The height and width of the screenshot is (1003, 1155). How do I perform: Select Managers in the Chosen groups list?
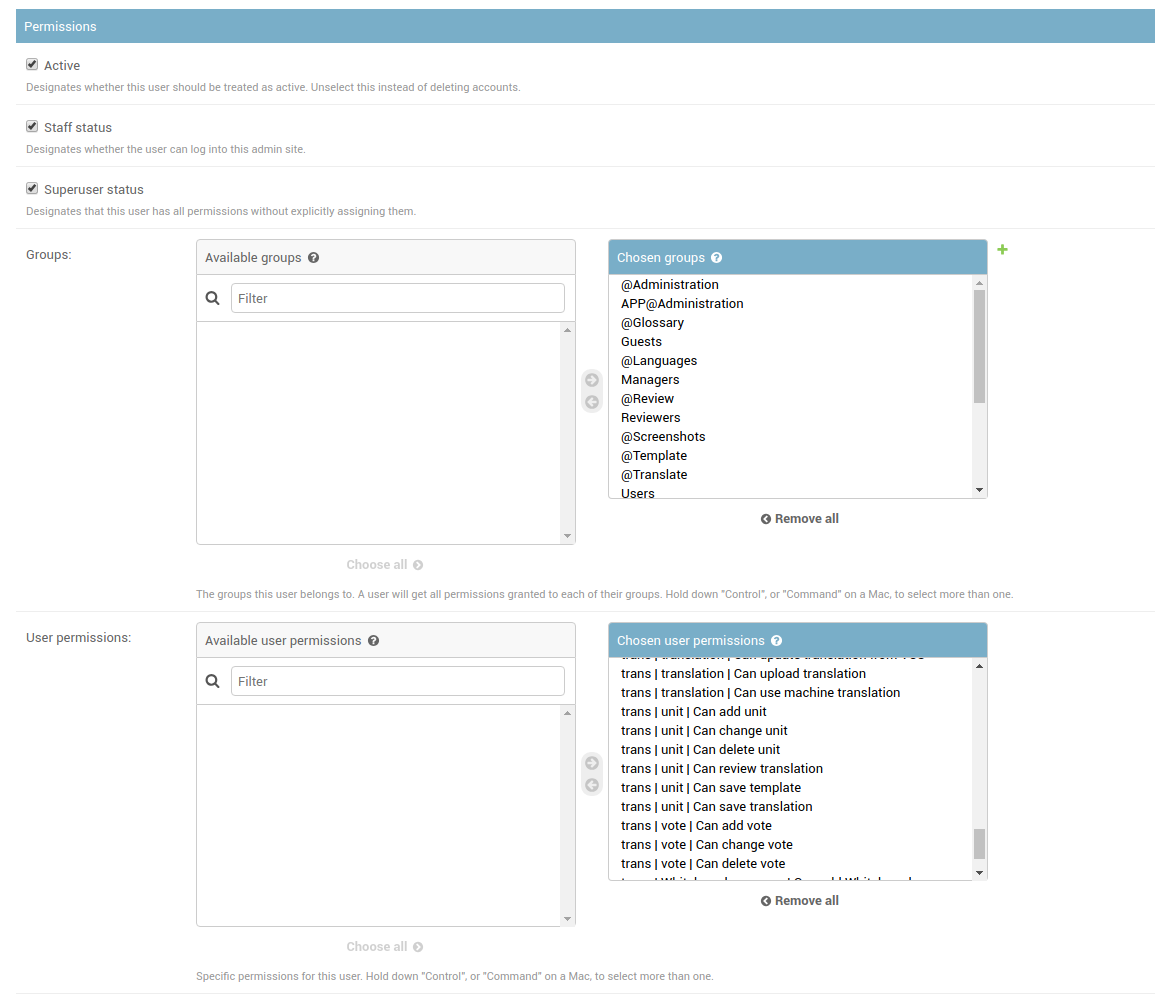pyautogui.click(x=650, y=379)
